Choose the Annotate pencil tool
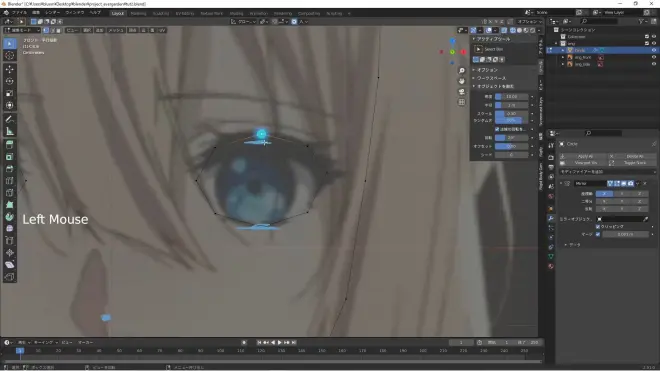 [x=10, y=119]
